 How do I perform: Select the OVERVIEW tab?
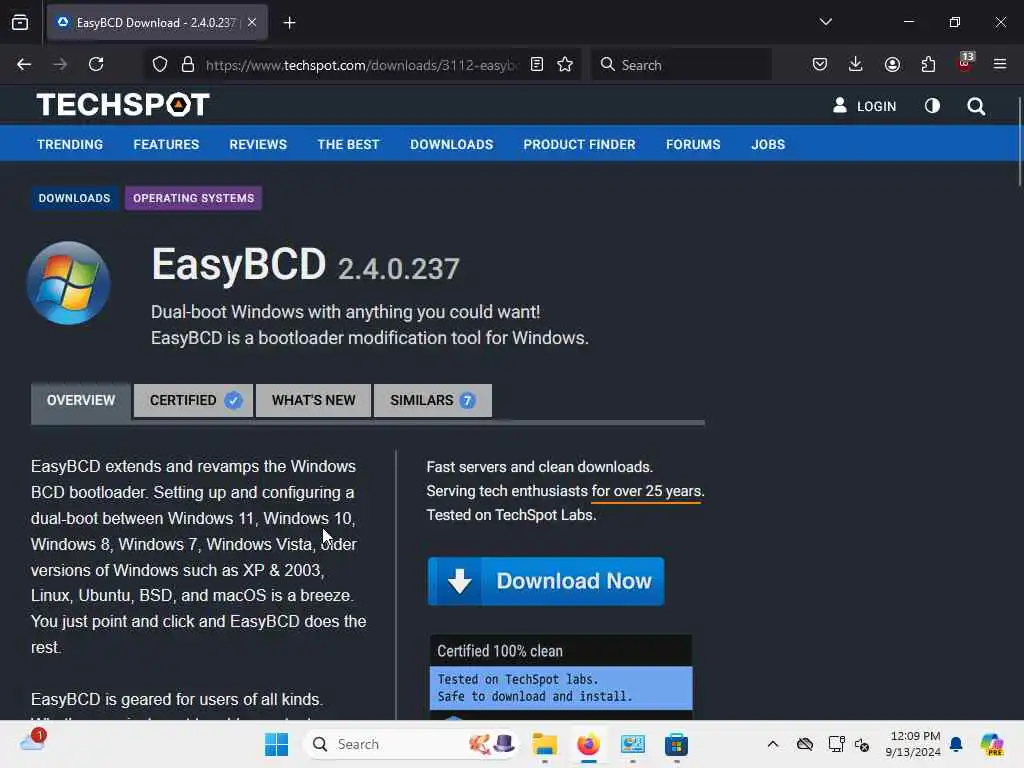point(81,400)
